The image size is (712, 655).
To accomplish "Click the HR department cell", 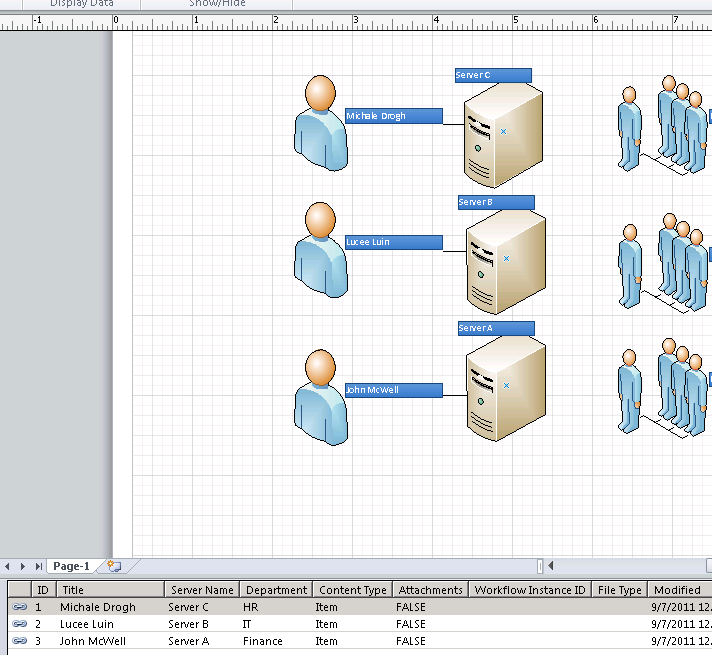I will (x=250, y=607).
